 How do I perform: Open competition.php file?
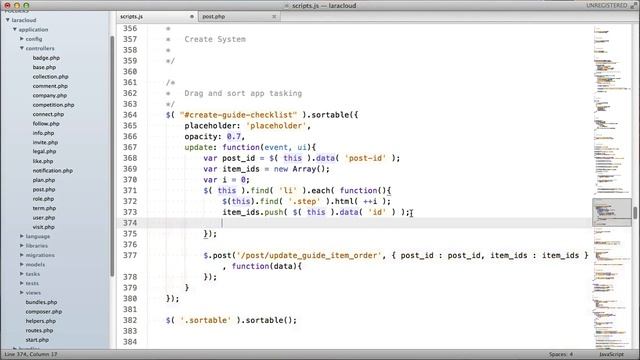[53, 105]
